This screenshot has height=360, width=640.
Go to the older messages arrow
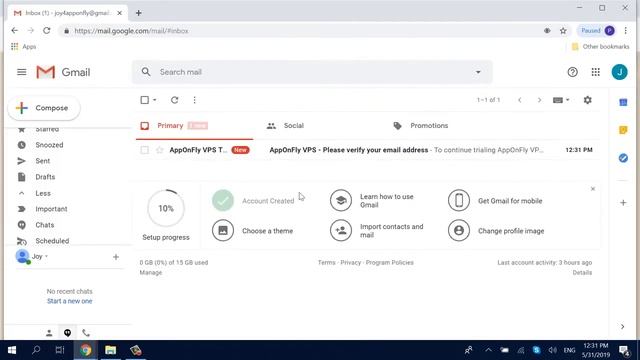[539, 100]
